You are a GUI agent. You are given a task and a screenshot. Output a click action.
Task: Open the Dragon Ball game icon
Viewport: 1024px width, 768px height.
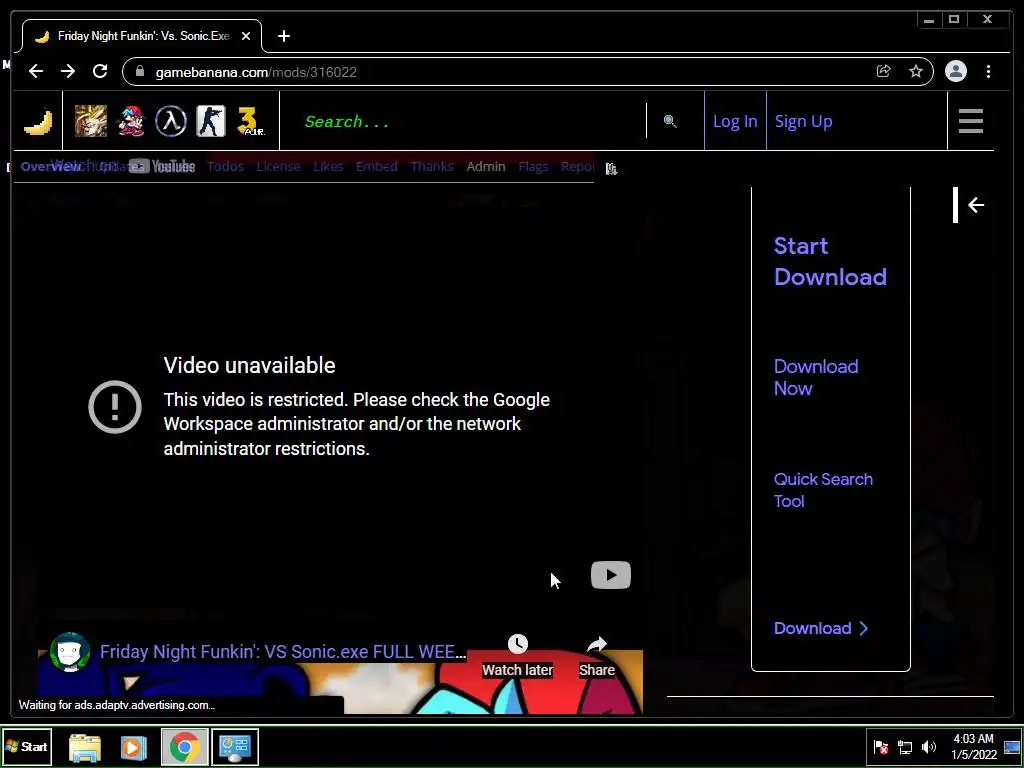[x=91, y=121]
